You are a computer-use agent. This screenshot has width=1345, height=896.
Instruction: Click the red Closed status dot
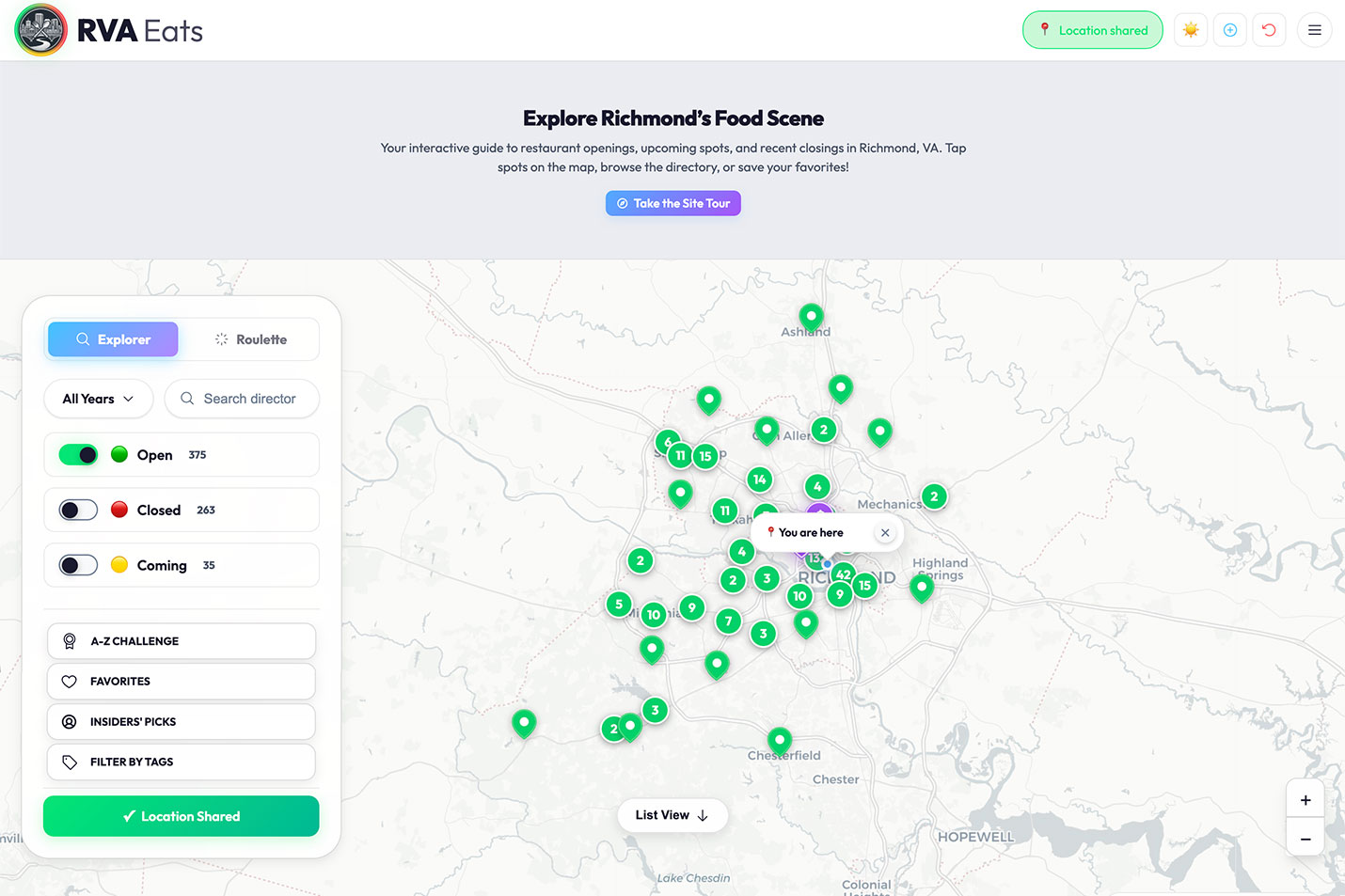[x=119, y=510]
